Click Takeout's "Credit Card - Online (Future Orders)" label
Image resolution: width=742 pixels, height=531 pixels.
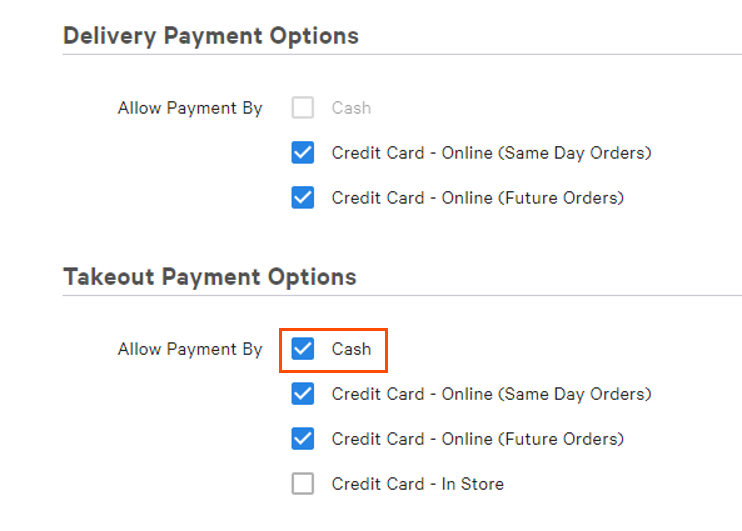coord(477,439)
